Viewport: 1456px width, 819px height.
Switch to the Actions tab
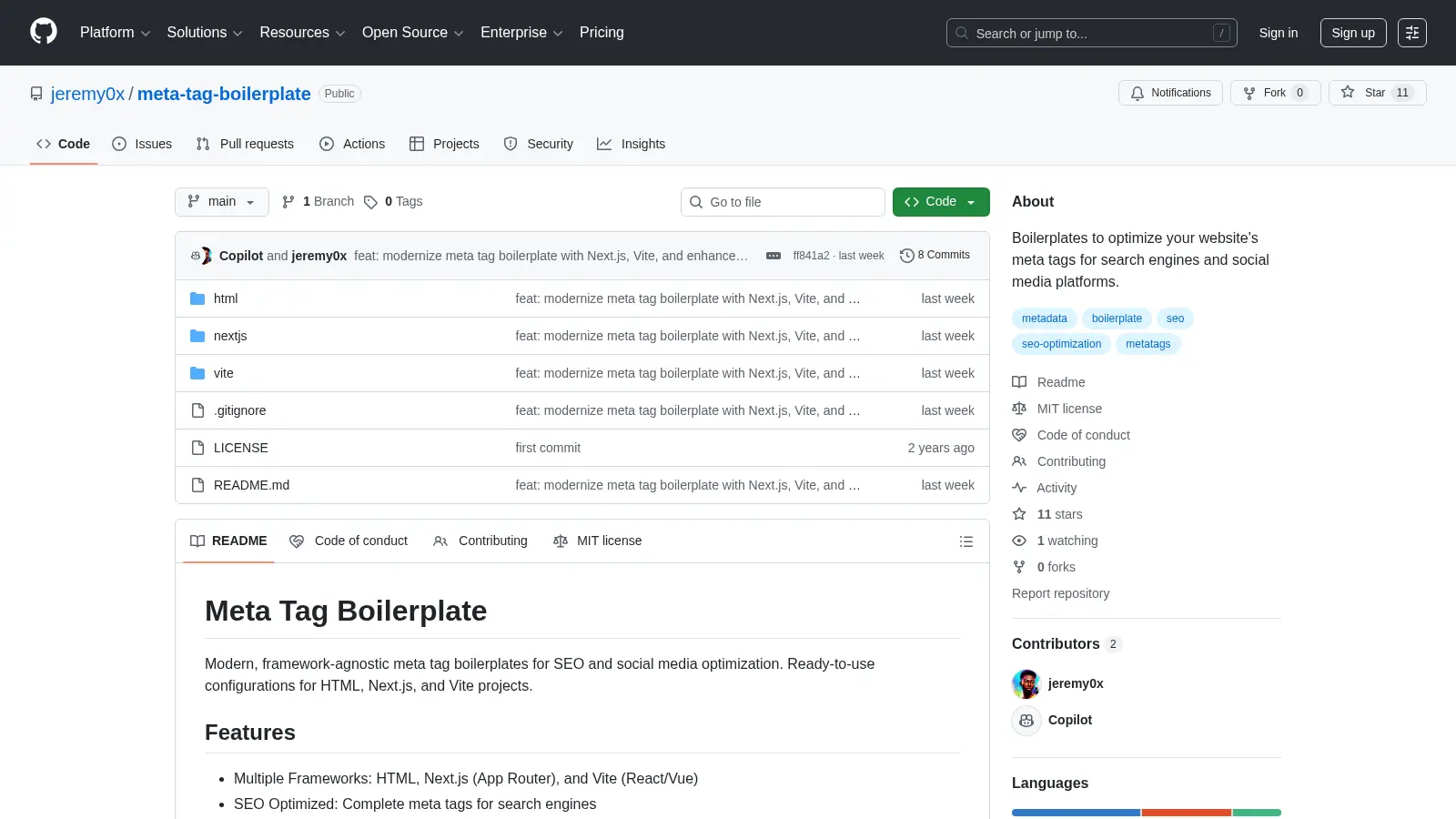pos(352,144)
